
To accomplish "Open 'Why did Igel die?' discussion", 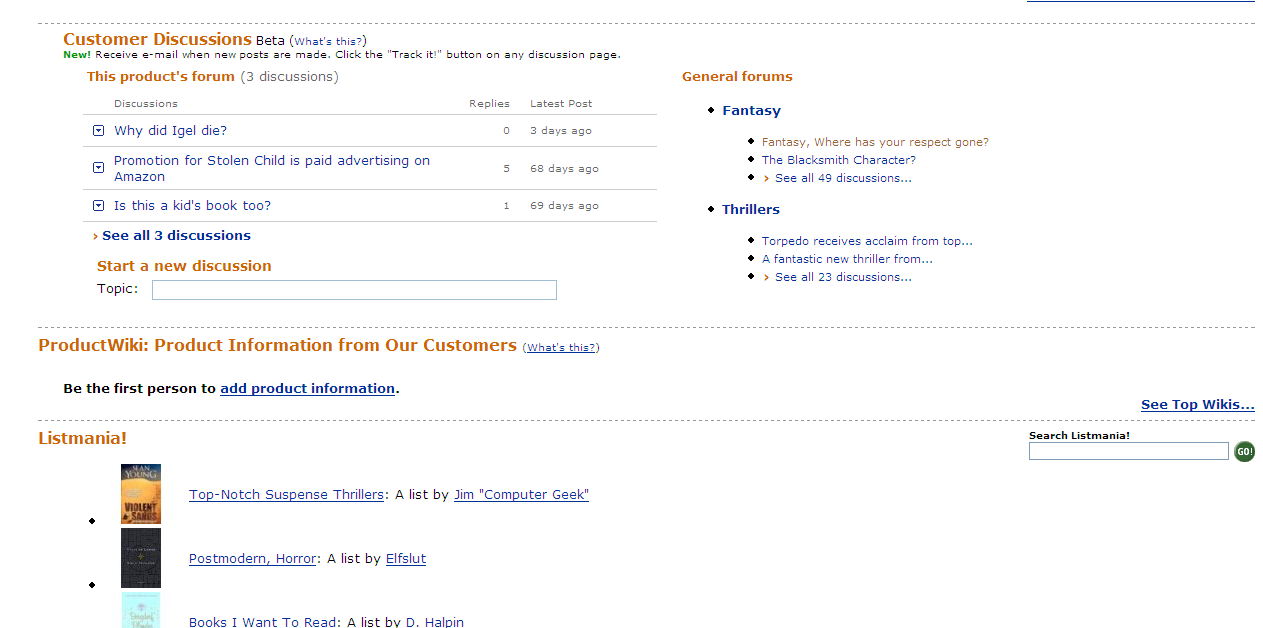I will (171, 131).
